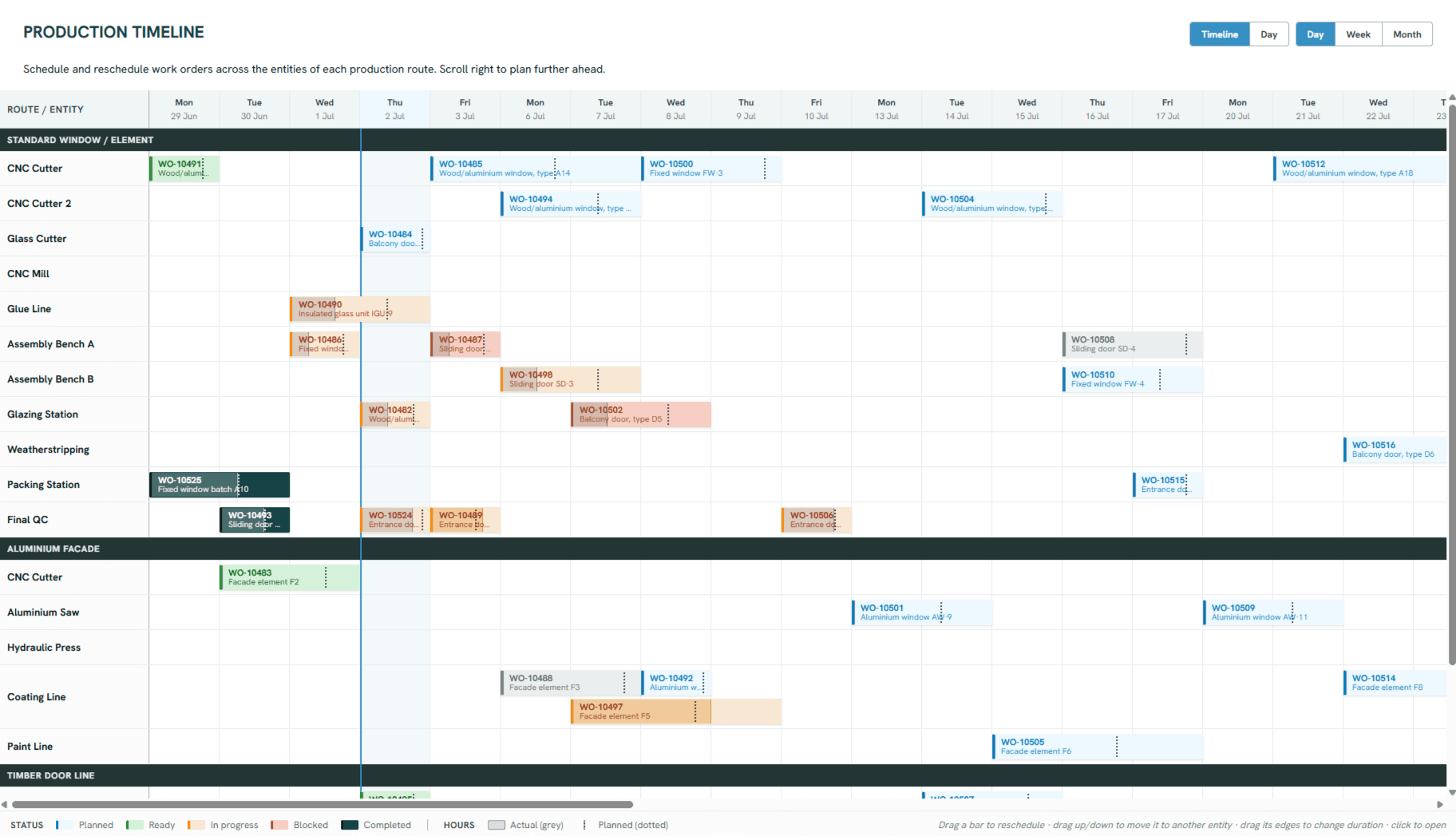This screenshot has height=836, width=1456.
Task: Open blocked work order WO-10502
Action: pos(641,414)
